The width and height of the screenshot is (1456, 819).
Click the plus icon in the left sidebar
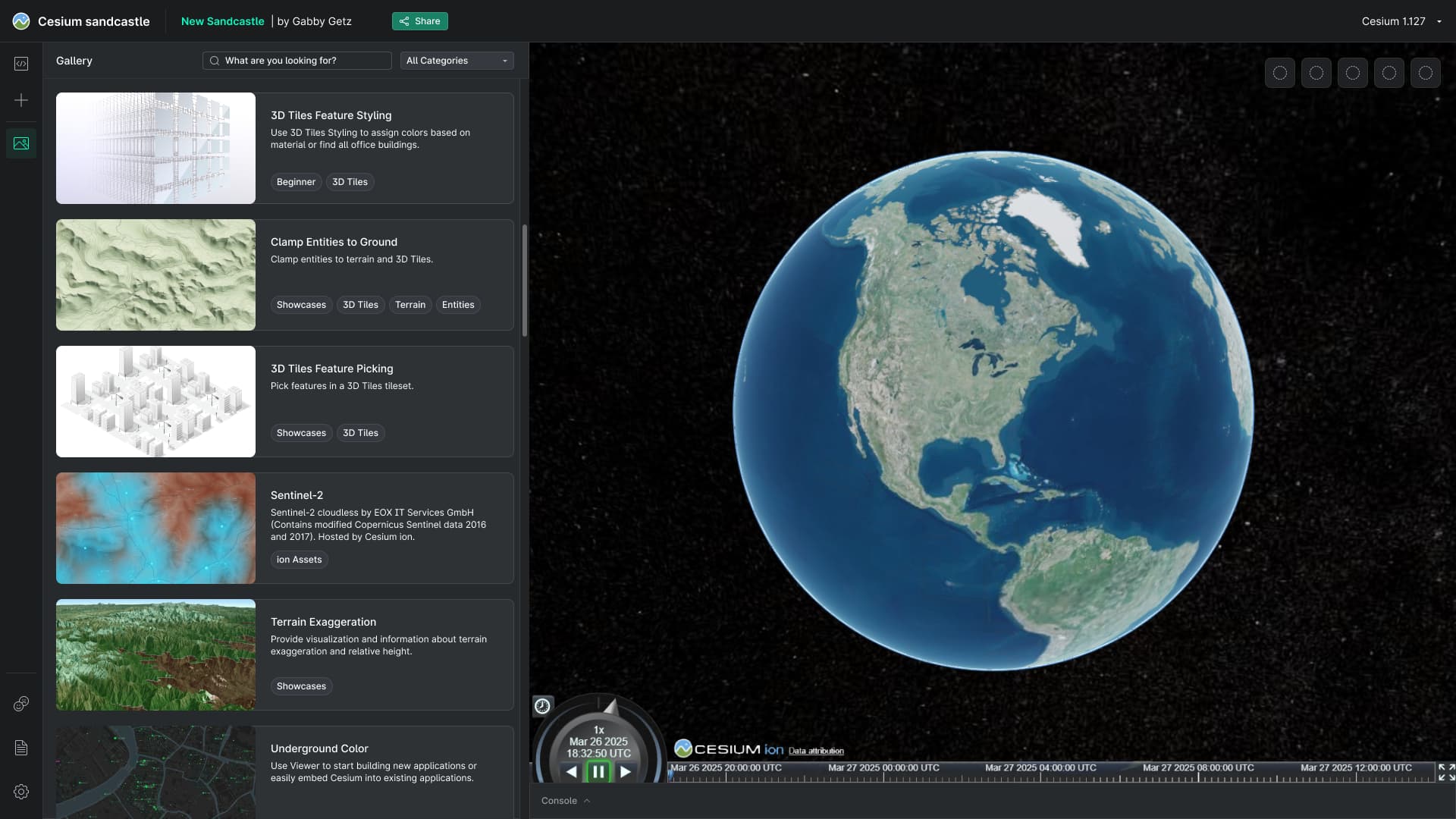coord(21,100)
